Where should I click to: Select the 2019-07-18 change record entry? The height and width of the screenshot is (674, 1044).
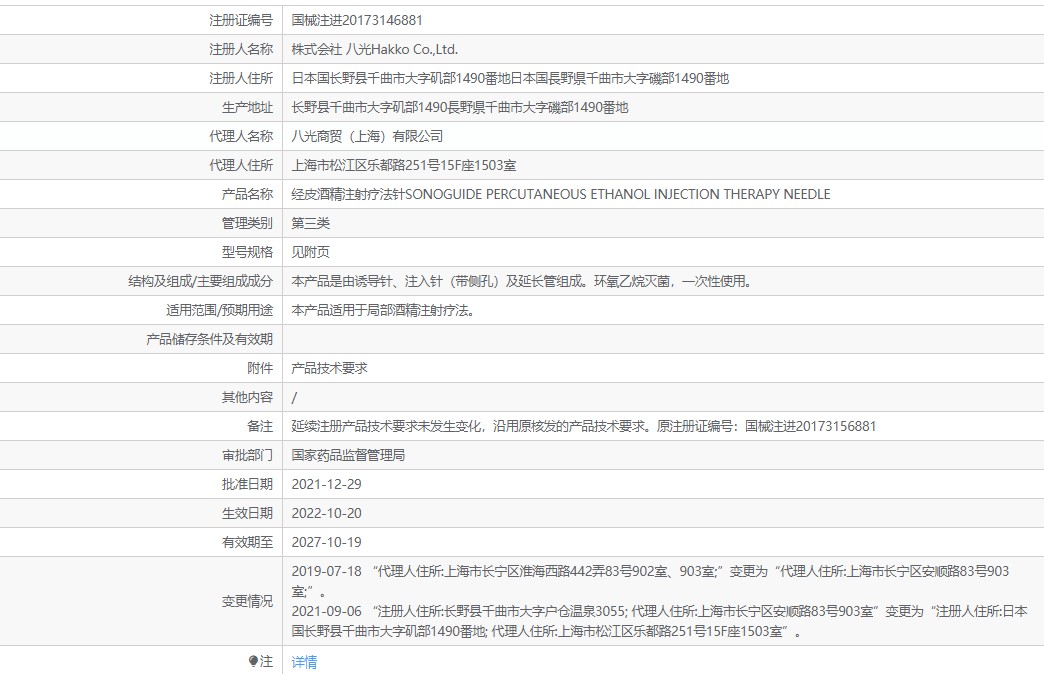pyautogui.click(x=651, y=581)
